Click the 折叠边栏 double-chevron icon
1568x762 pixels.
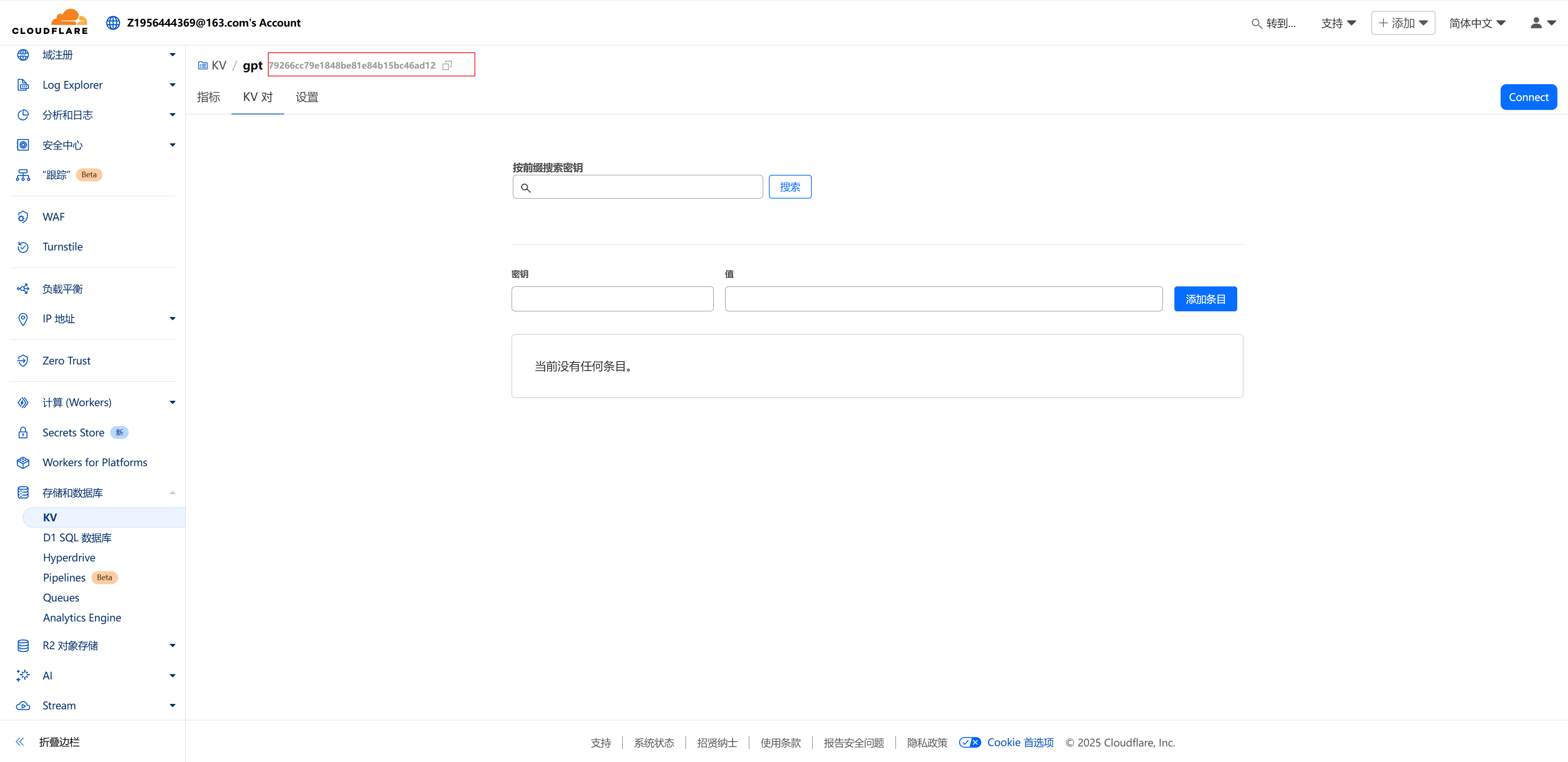pos(20,741)
